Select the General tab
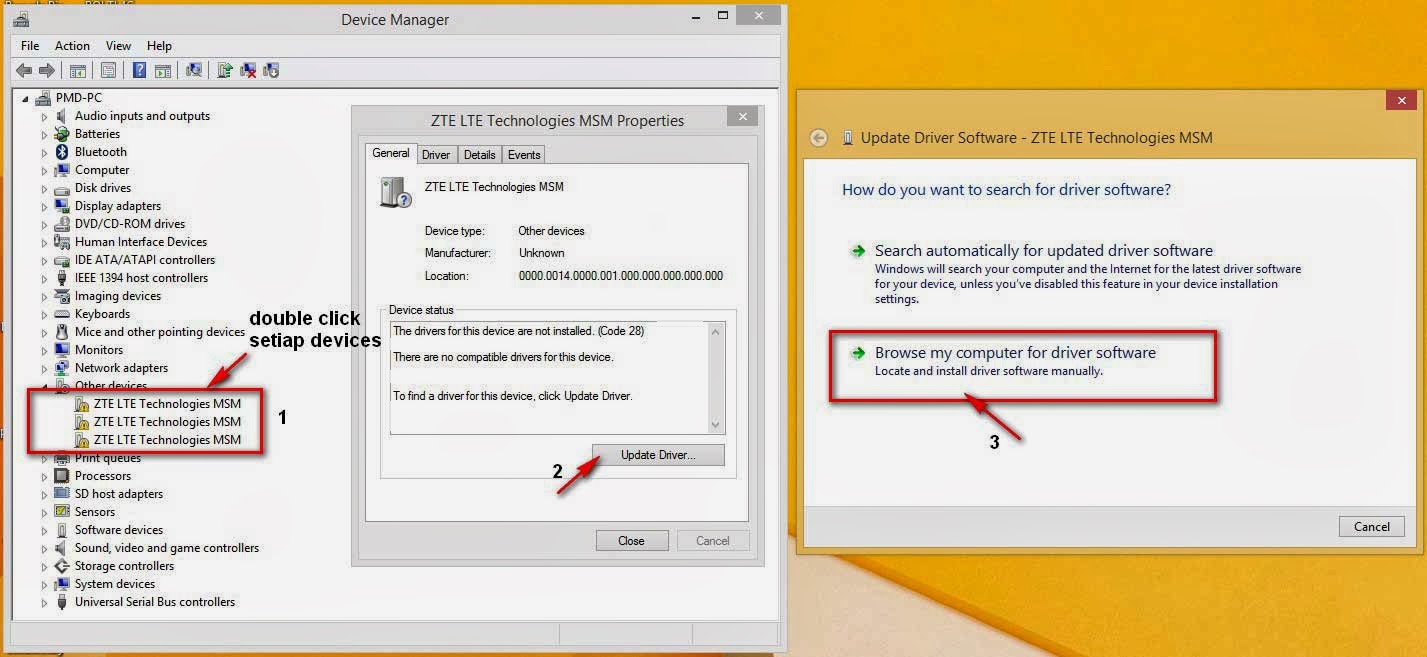The image size is (1427, 657). pyautogui.click(x=391, y=153)
